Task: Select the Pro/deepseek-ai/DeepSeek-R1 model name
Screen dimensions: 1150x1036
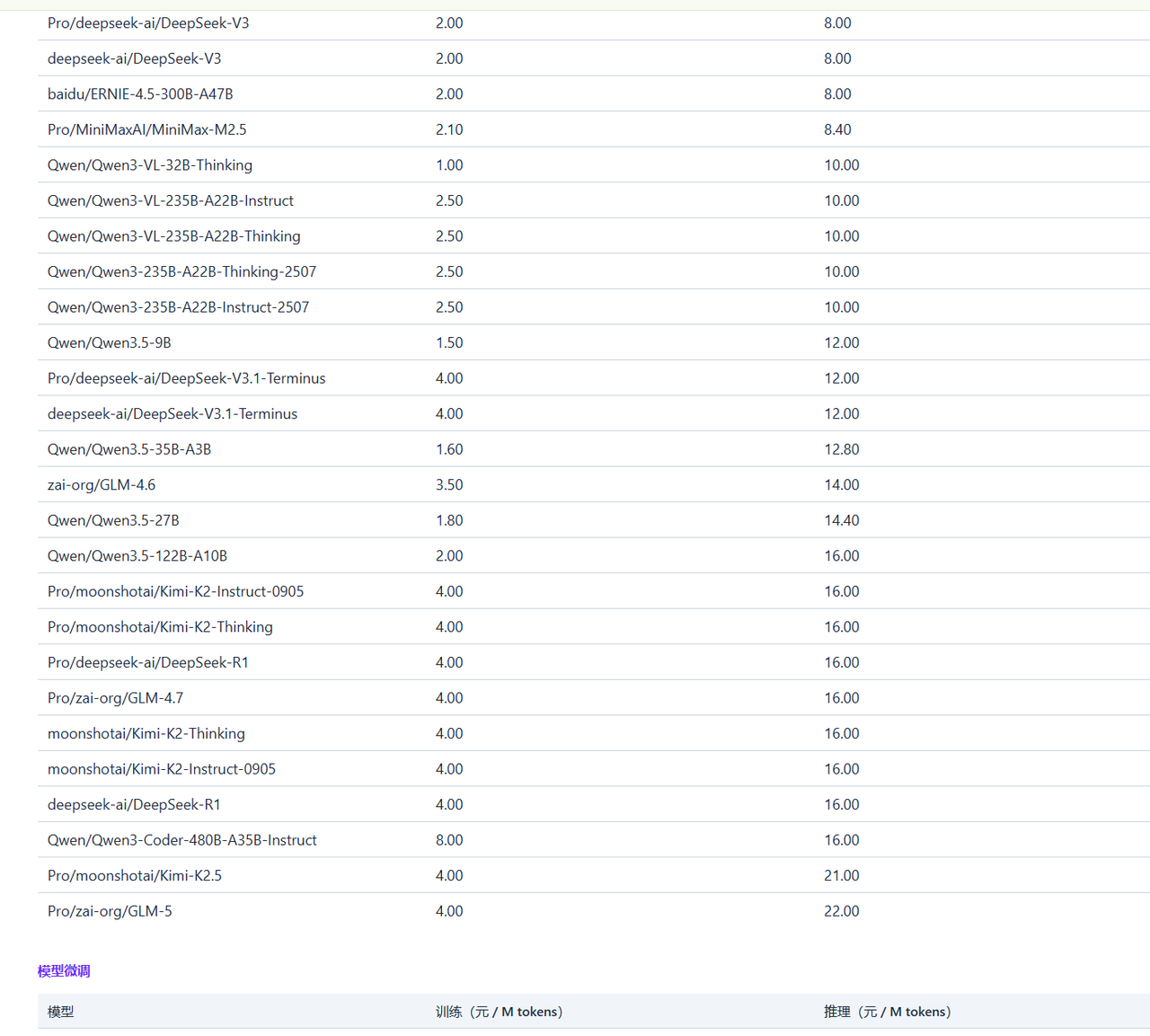Action: (x=148, y=662)
